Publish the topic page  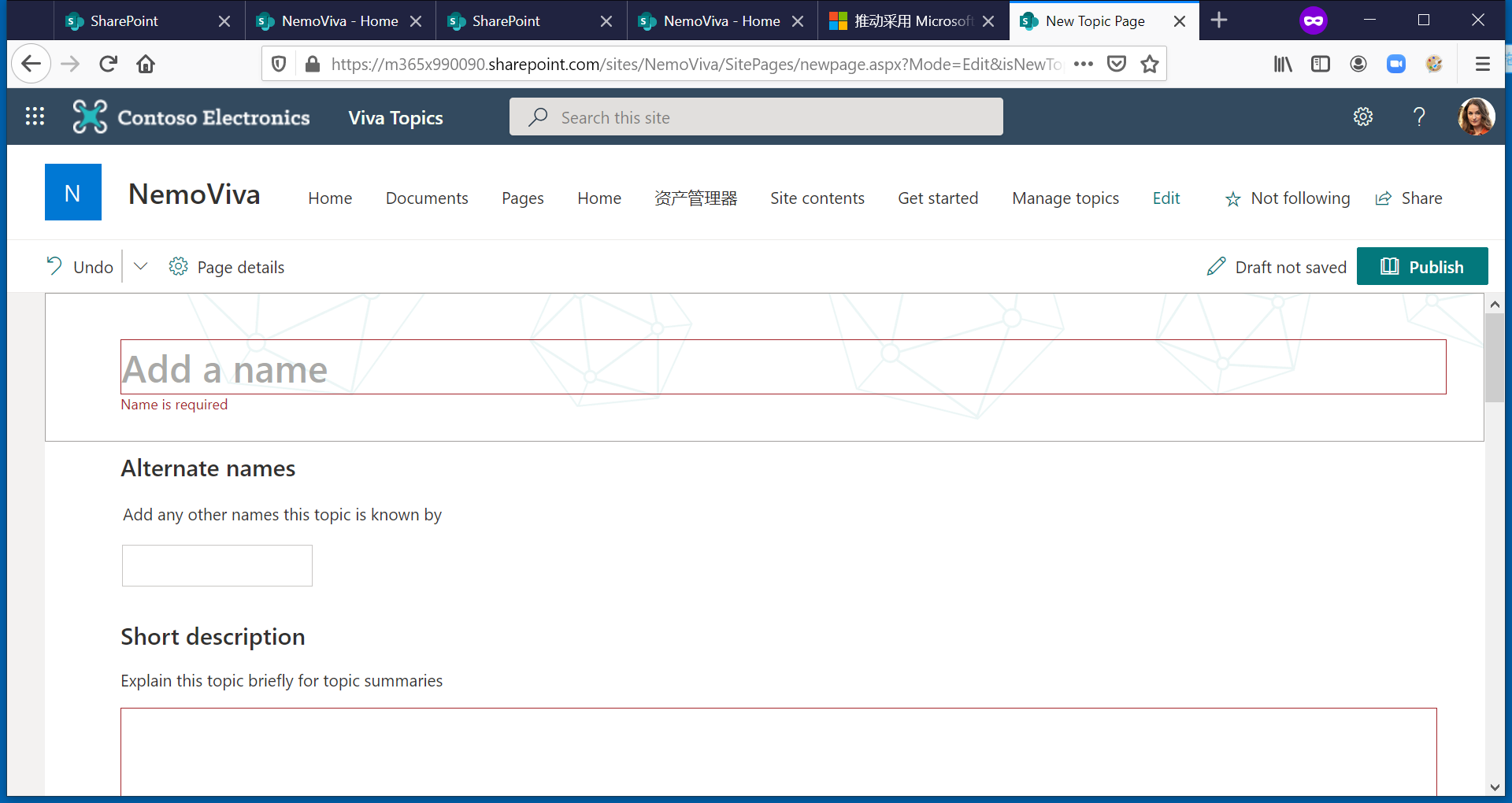[x=1422, y=266]
